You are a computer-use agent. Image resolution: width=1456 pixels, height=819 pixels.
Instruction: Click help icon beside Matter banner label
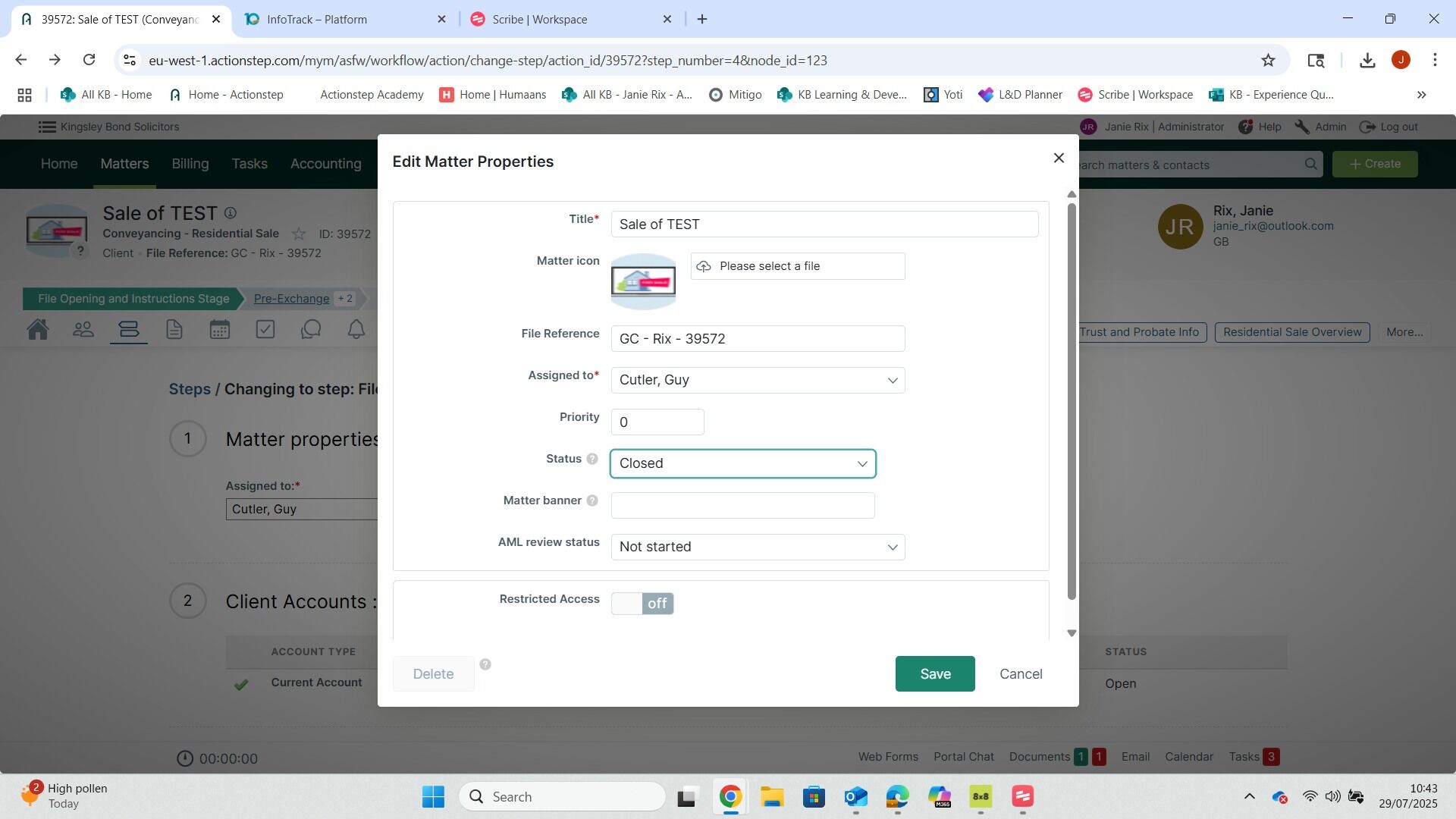point(592,500)
